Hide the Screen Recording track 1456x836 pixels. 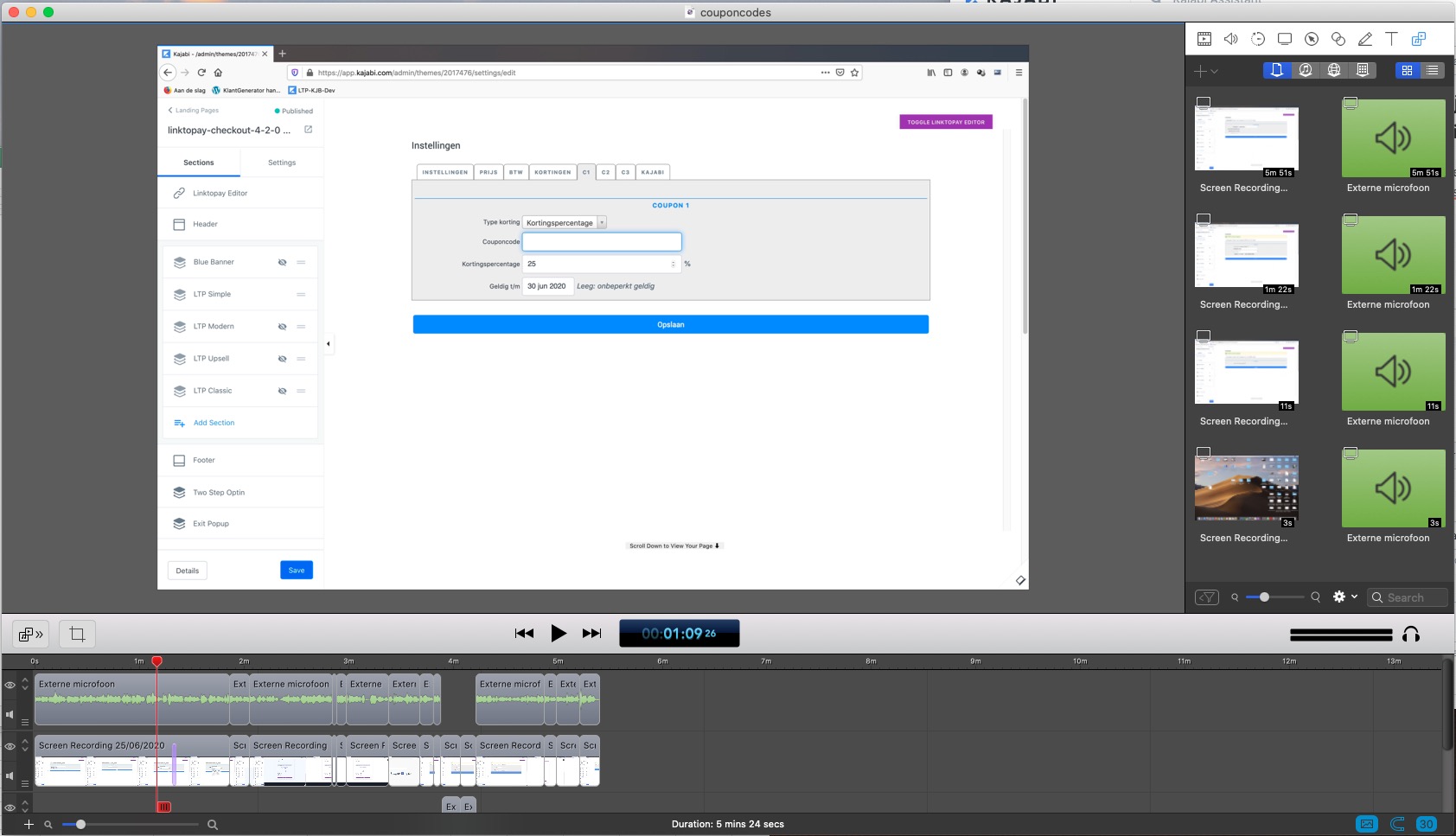click(x=10, y=746)
